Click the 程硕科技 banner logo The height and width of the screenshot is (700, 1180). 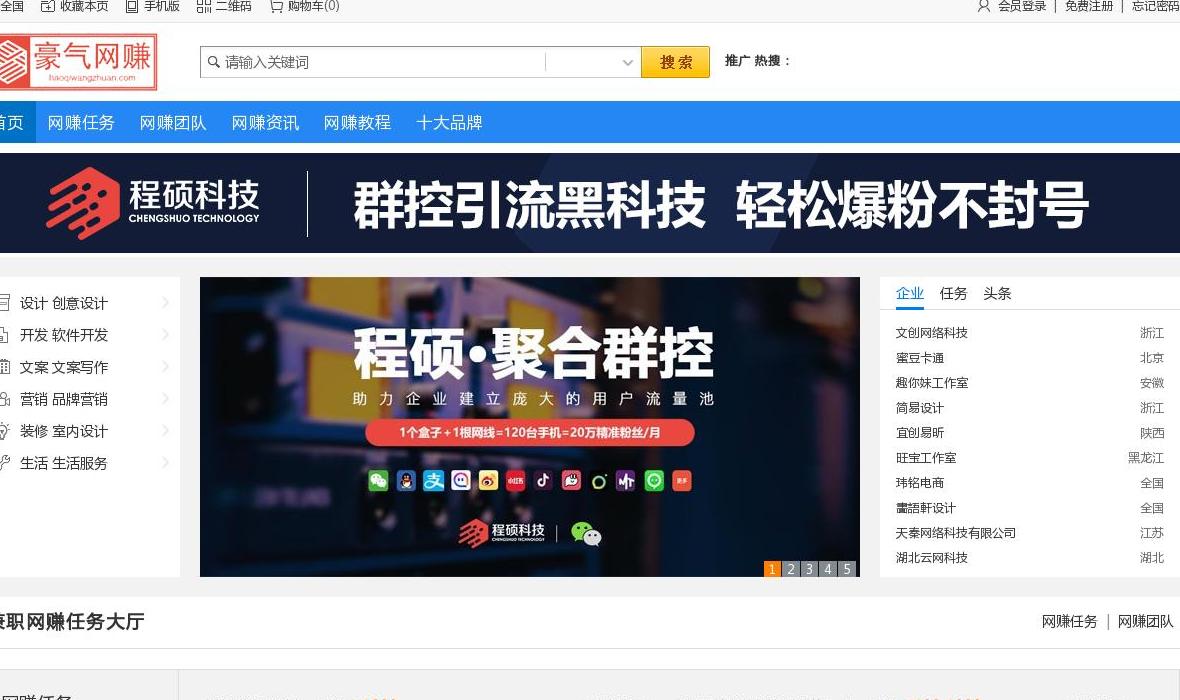[x=153, y=203]
